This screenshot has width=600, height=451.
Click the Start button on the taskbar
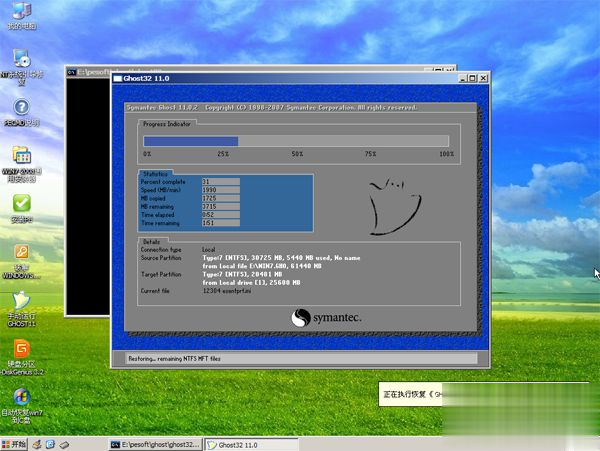(14, 444)
